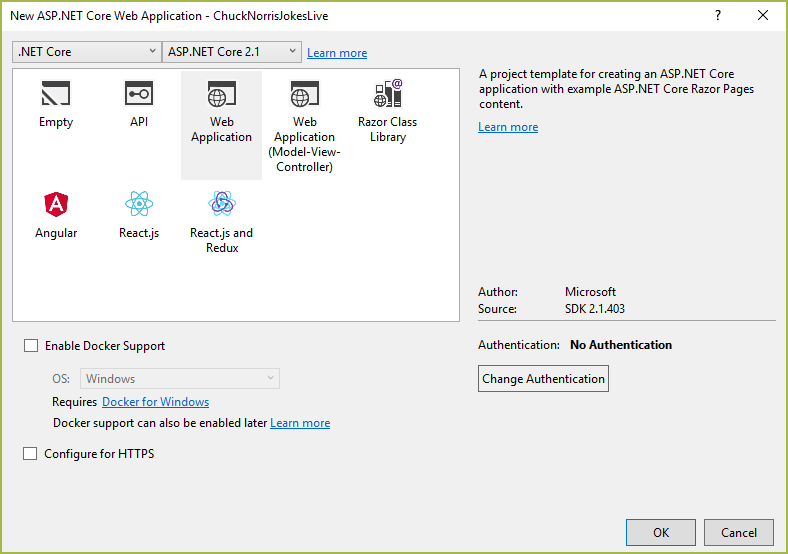788x554 pixels.
Task: Click Learn more under the template description
Action: tap(508, 127)
